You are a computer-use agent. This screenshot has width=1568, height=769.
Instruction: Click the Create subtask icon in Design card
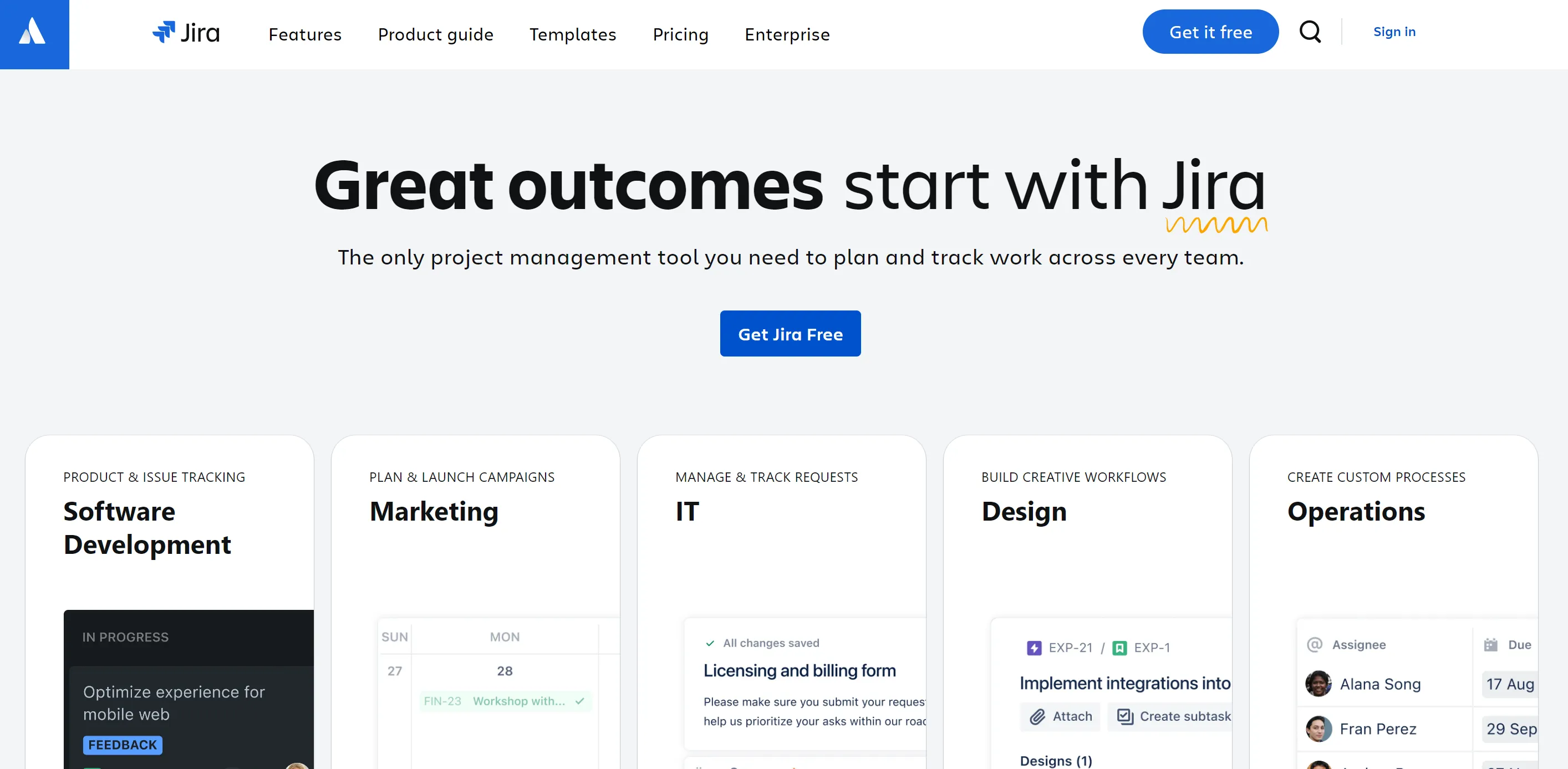1126,715
